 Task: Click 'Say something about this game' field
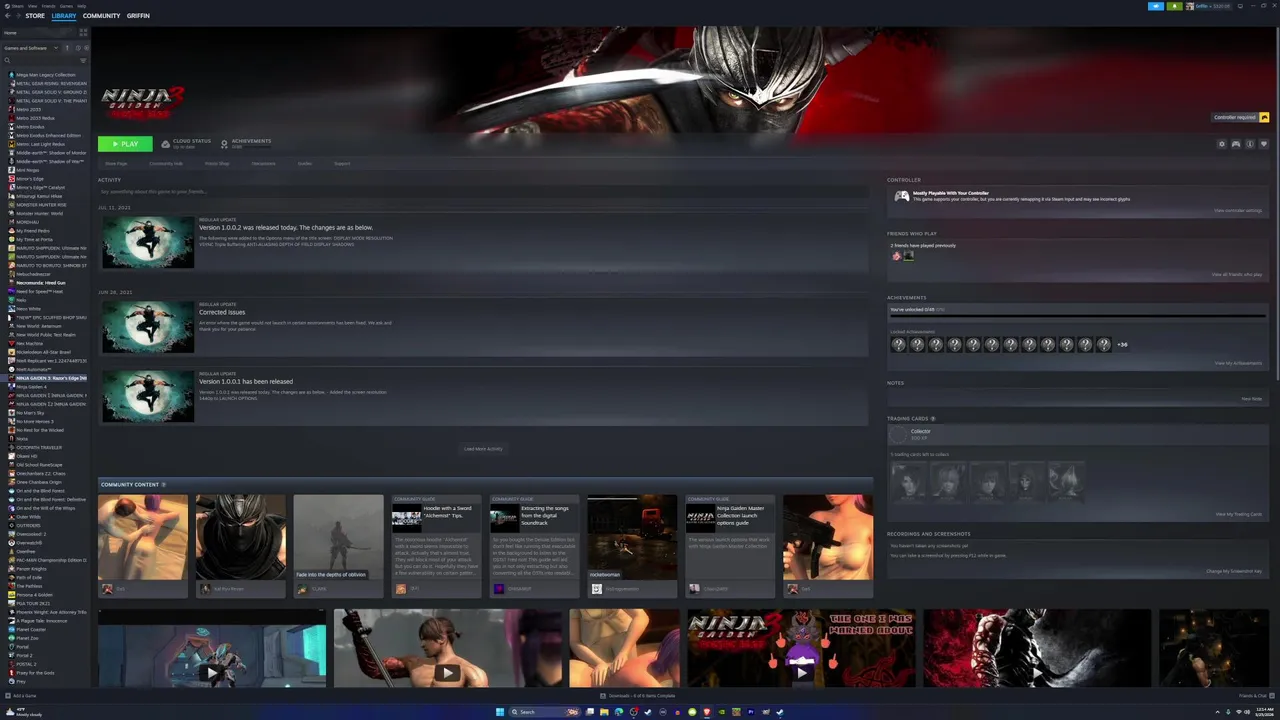coord(483,191)
